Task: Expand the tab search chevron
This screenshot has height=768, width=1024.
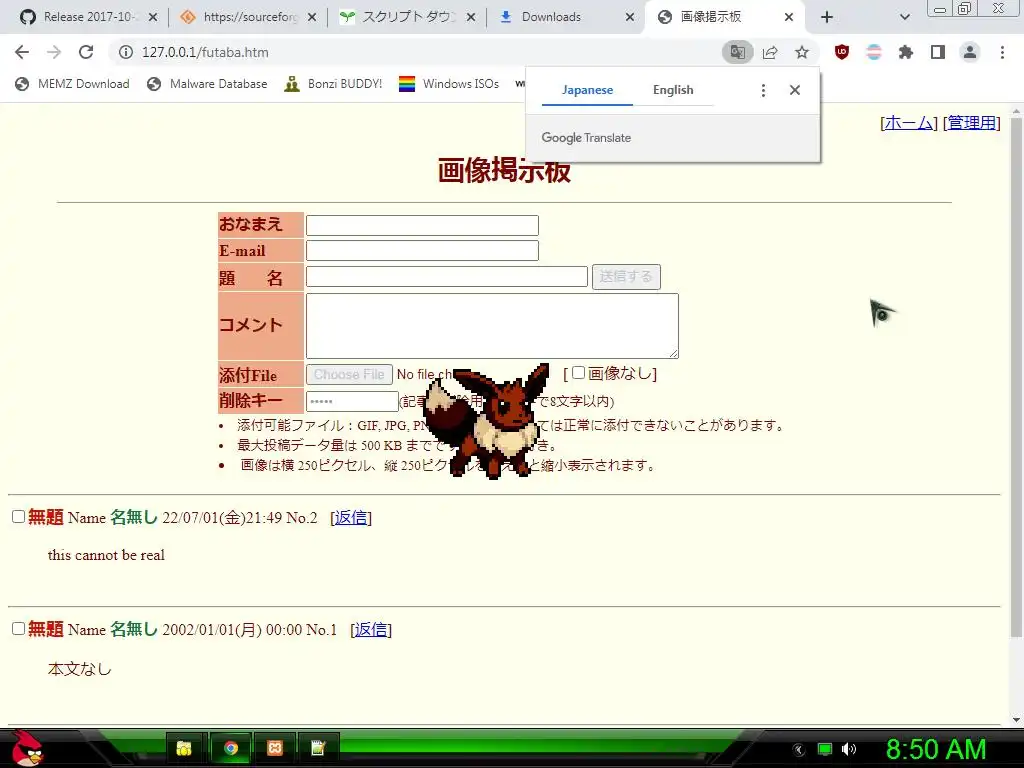Action: 904,17
